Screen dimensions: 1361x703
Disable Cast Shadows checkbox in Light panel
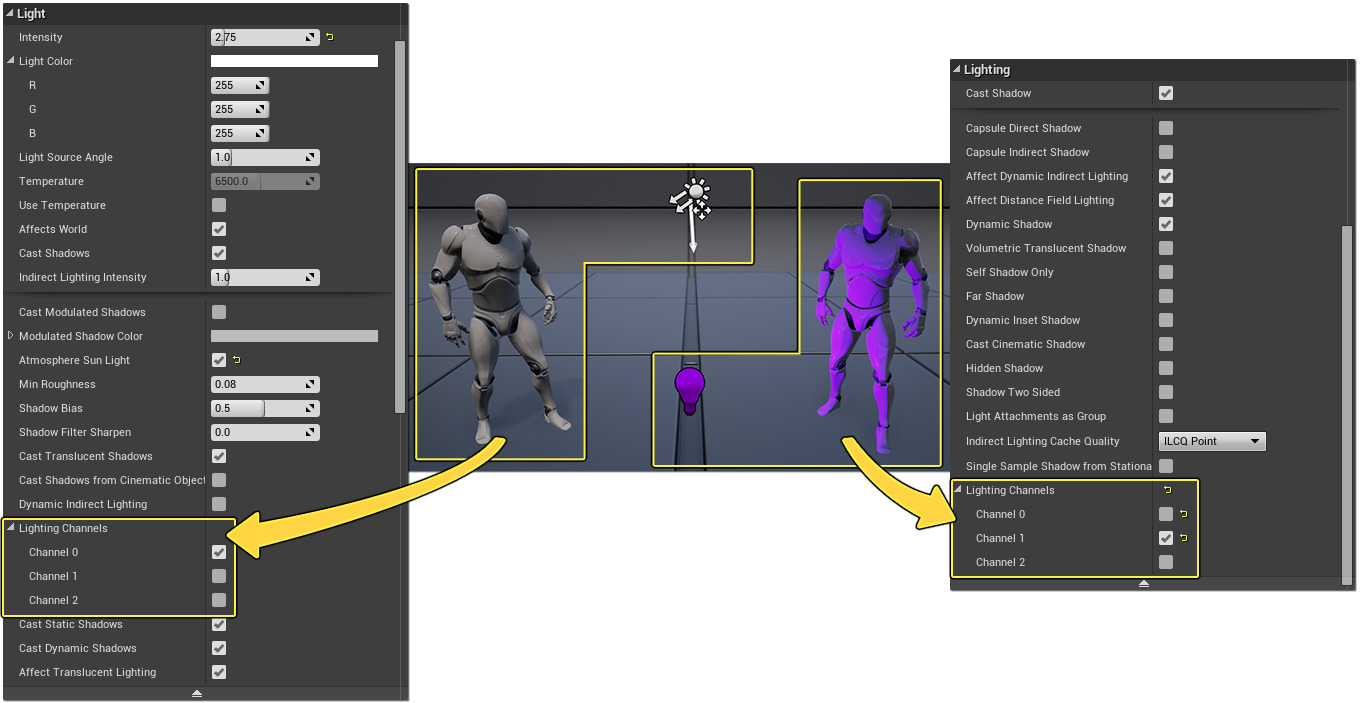(x=219, y=253)
